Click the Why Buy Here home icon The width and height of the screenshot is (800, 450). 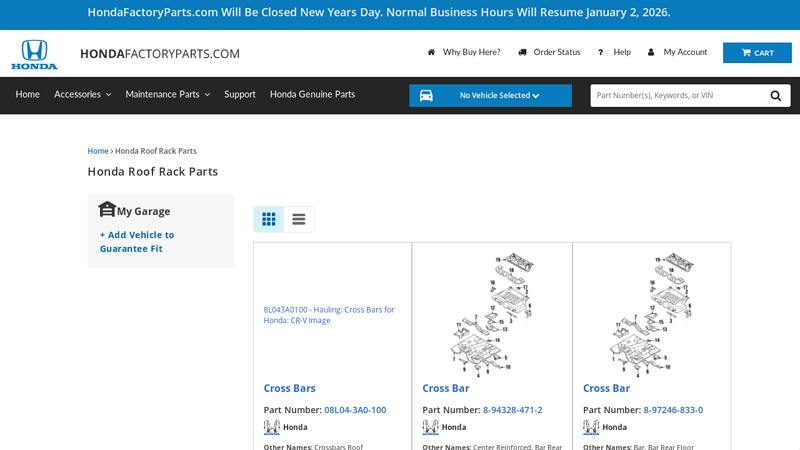pyautogui.click(x=431, y=52)
